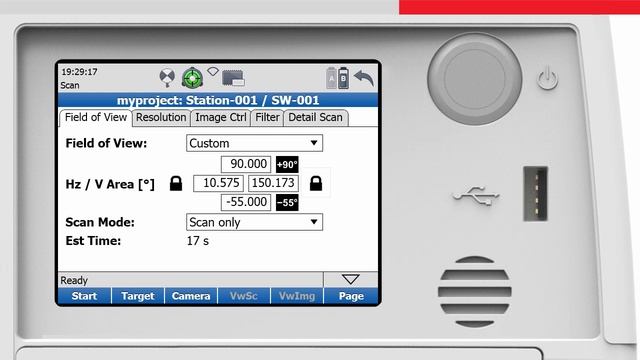
Task: Tap the 19:29:17 clock display
Action: tap(79, 72)
